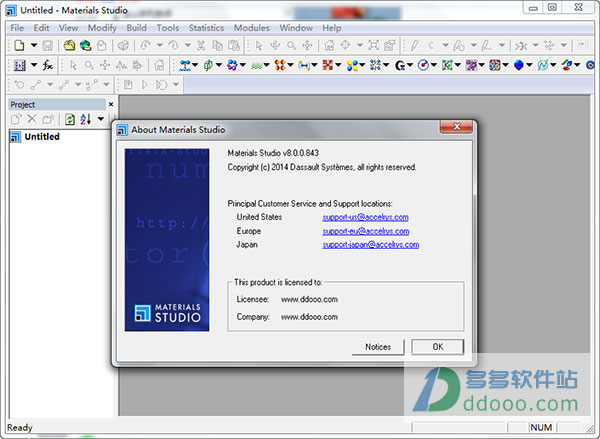Click the A-Z sort icon in Project panel
The width and height of the screenshot is (600, 439).
click(86, 119)
